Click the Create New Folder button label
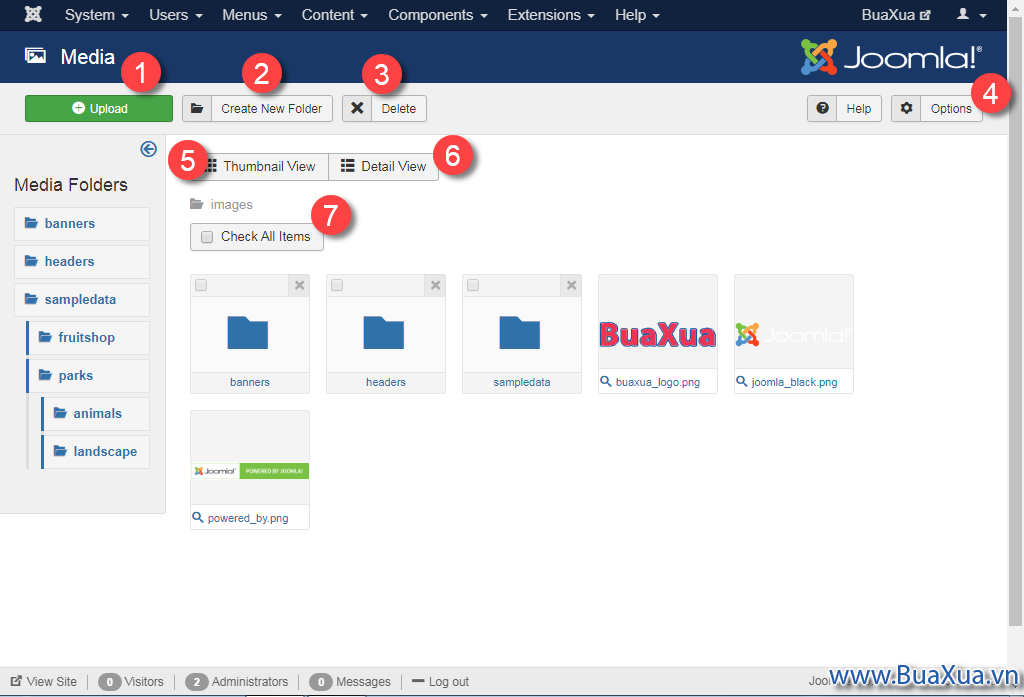Screen dimensions: 1024x697 click(x=271, y=108)
